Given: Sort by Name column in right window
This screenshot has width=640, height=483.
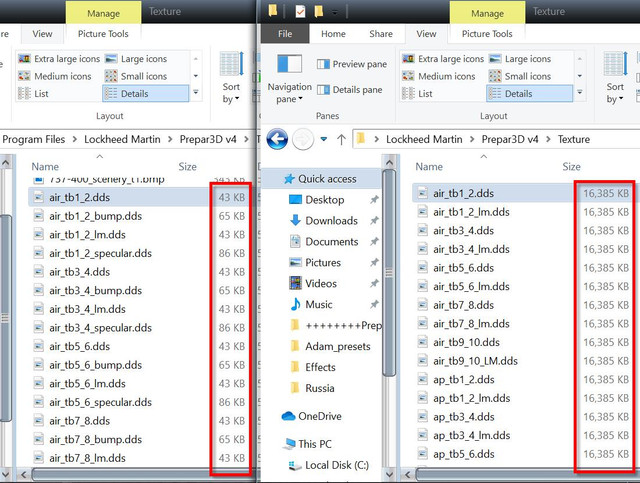Looking at the screenshot, I should [429, 167].
